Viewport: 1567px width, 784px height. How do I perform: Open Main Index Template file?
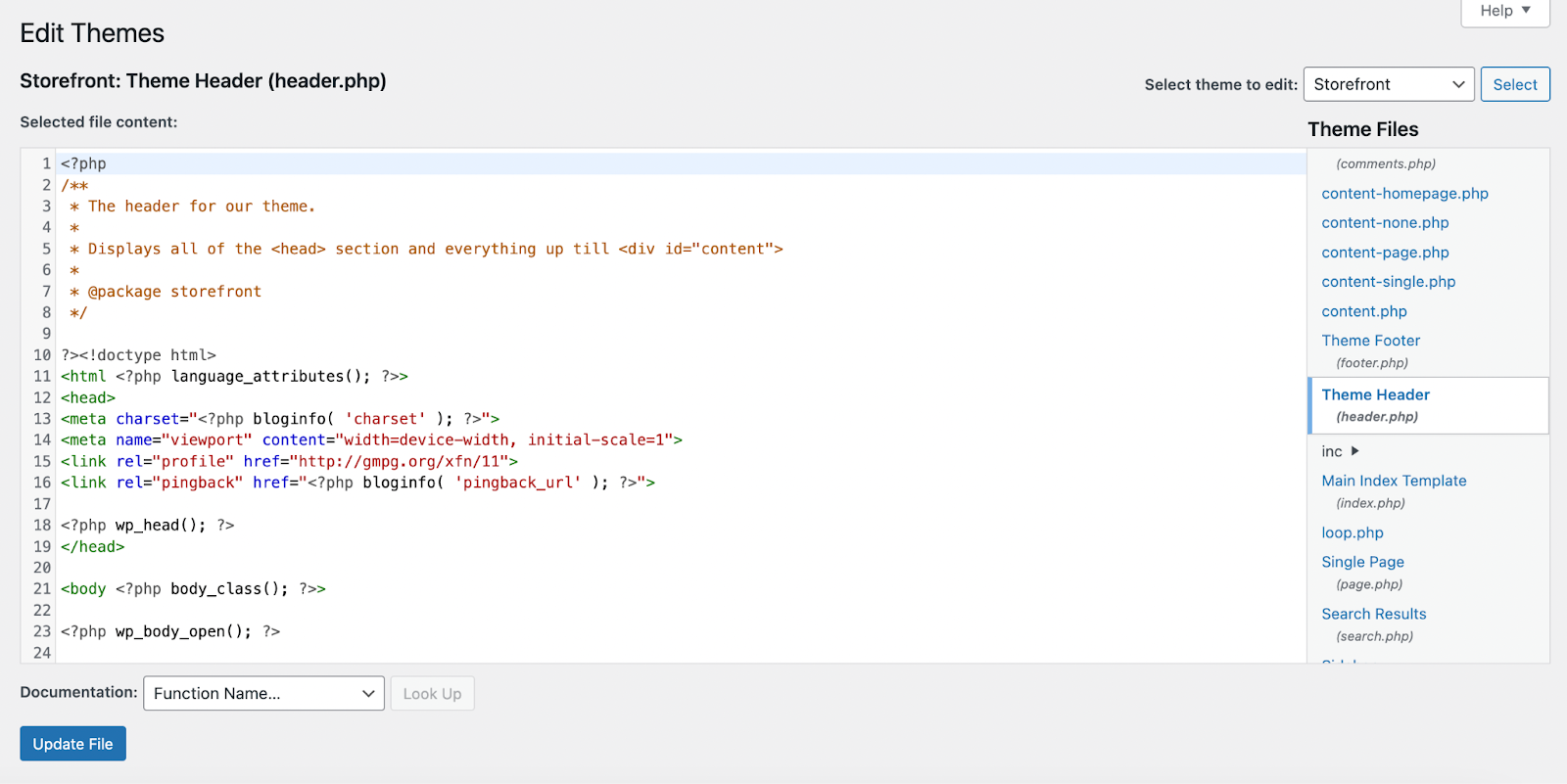click(1394, 481)
